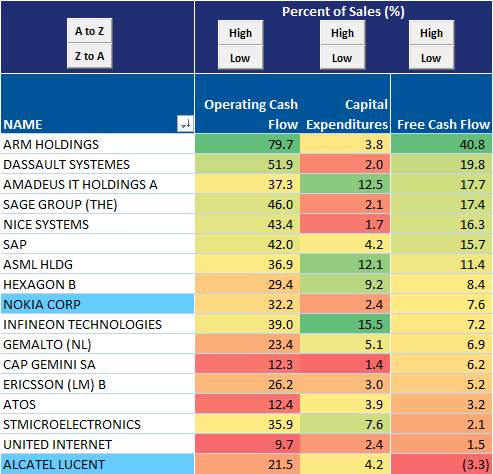Sort Operating Cash Flow with Low button
Screen dimensions: 493x474
240,57
